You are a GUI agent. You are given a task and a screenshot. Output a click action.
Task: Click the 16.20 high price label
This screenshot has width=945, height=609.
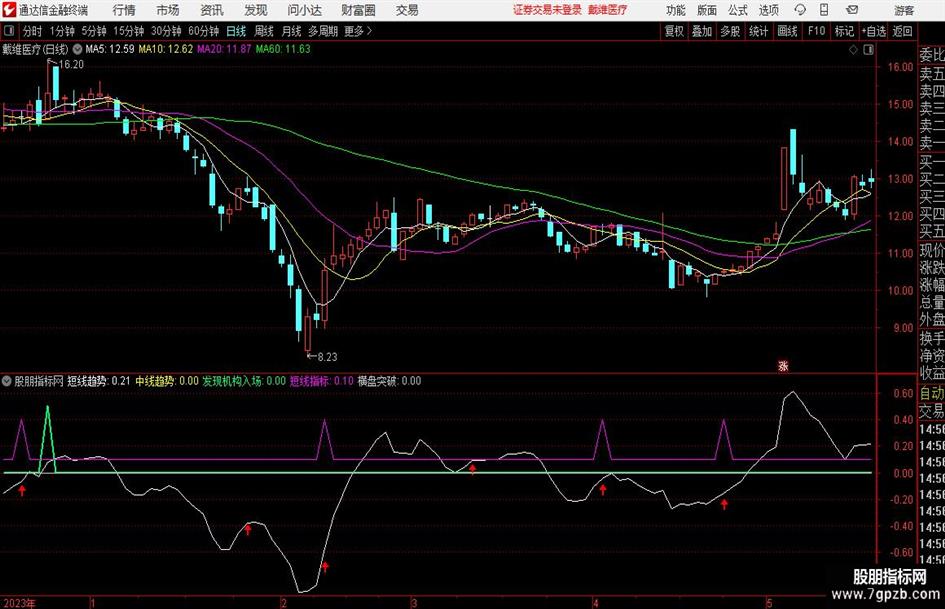[x=71, y=64]
